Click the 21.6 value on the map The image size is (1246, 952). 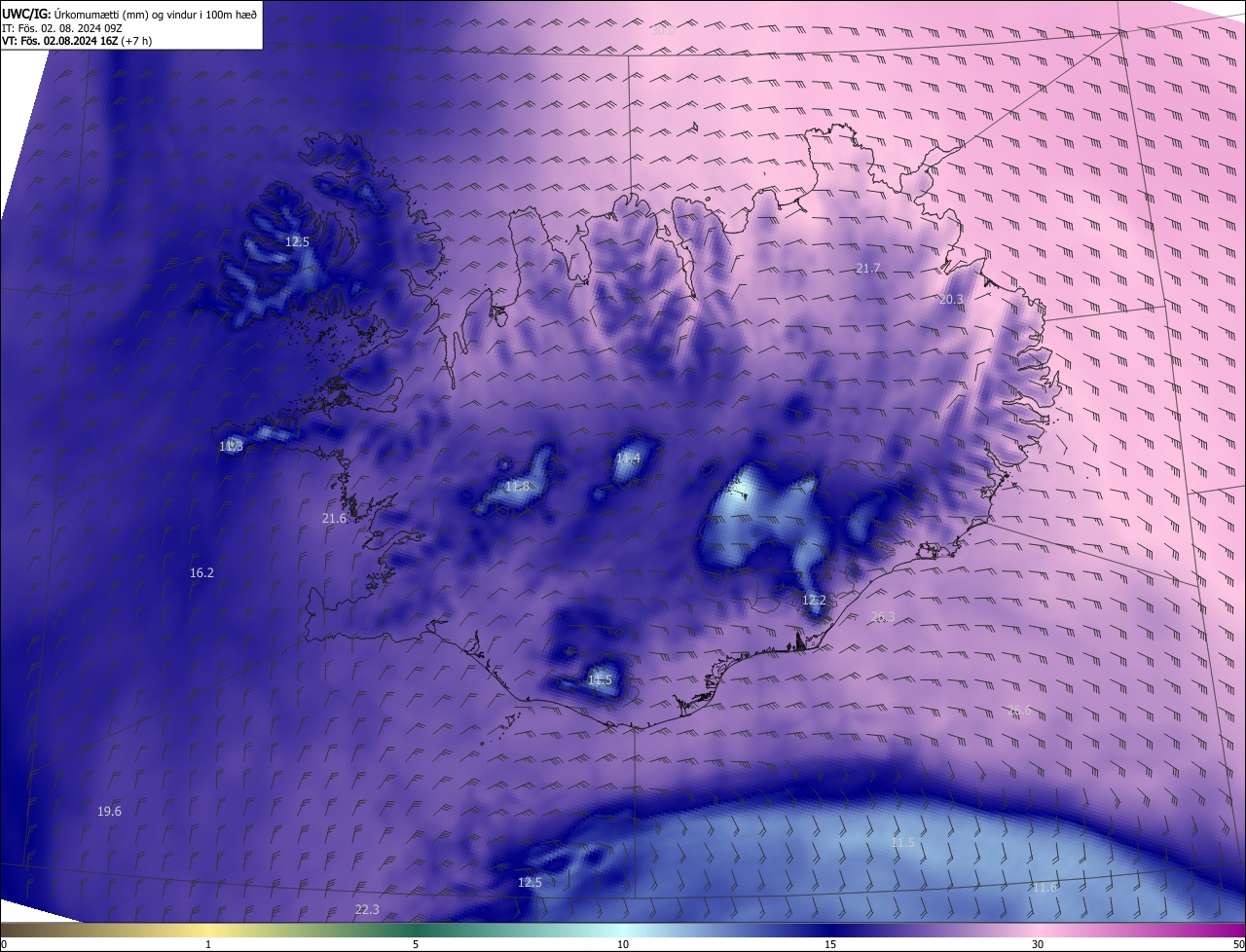click(334, 519)
